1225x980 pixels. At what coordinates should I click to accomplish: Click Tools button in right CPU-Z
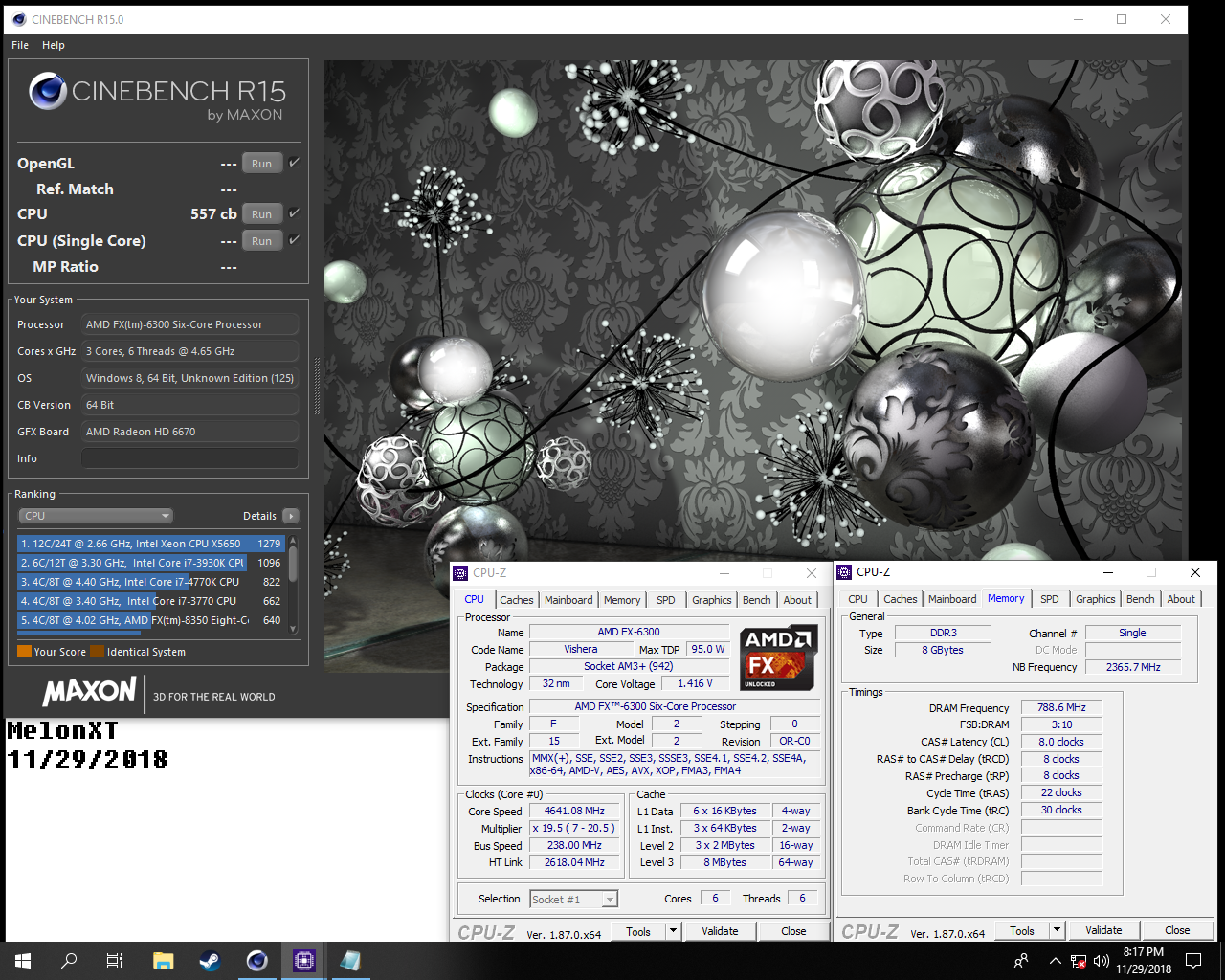1022,930
